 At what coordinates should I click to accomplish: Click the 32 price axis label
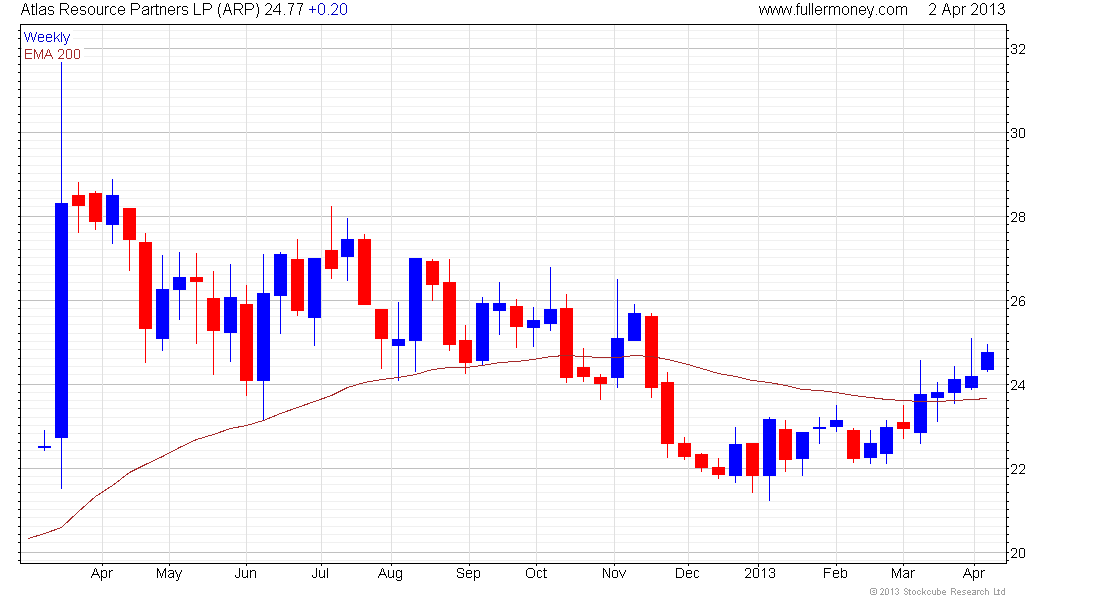[x=1017, y=49]
